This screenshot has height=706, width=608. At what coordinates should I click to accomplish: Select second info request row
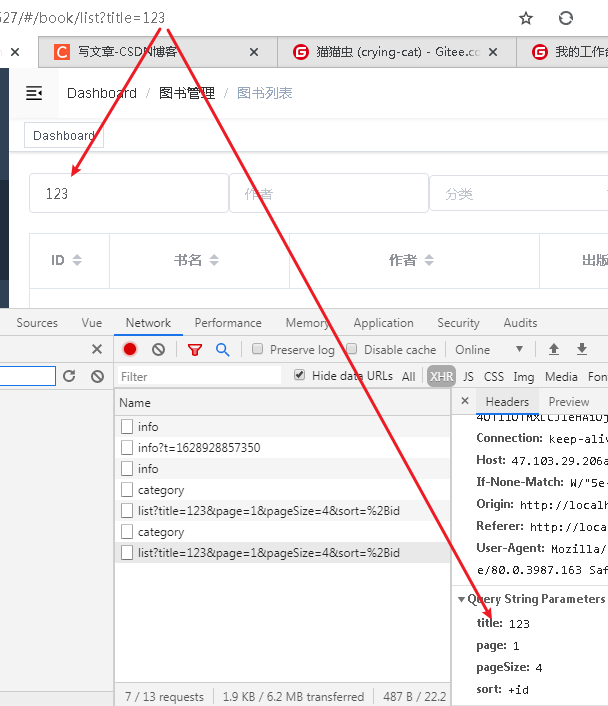(x=282, y=469)
